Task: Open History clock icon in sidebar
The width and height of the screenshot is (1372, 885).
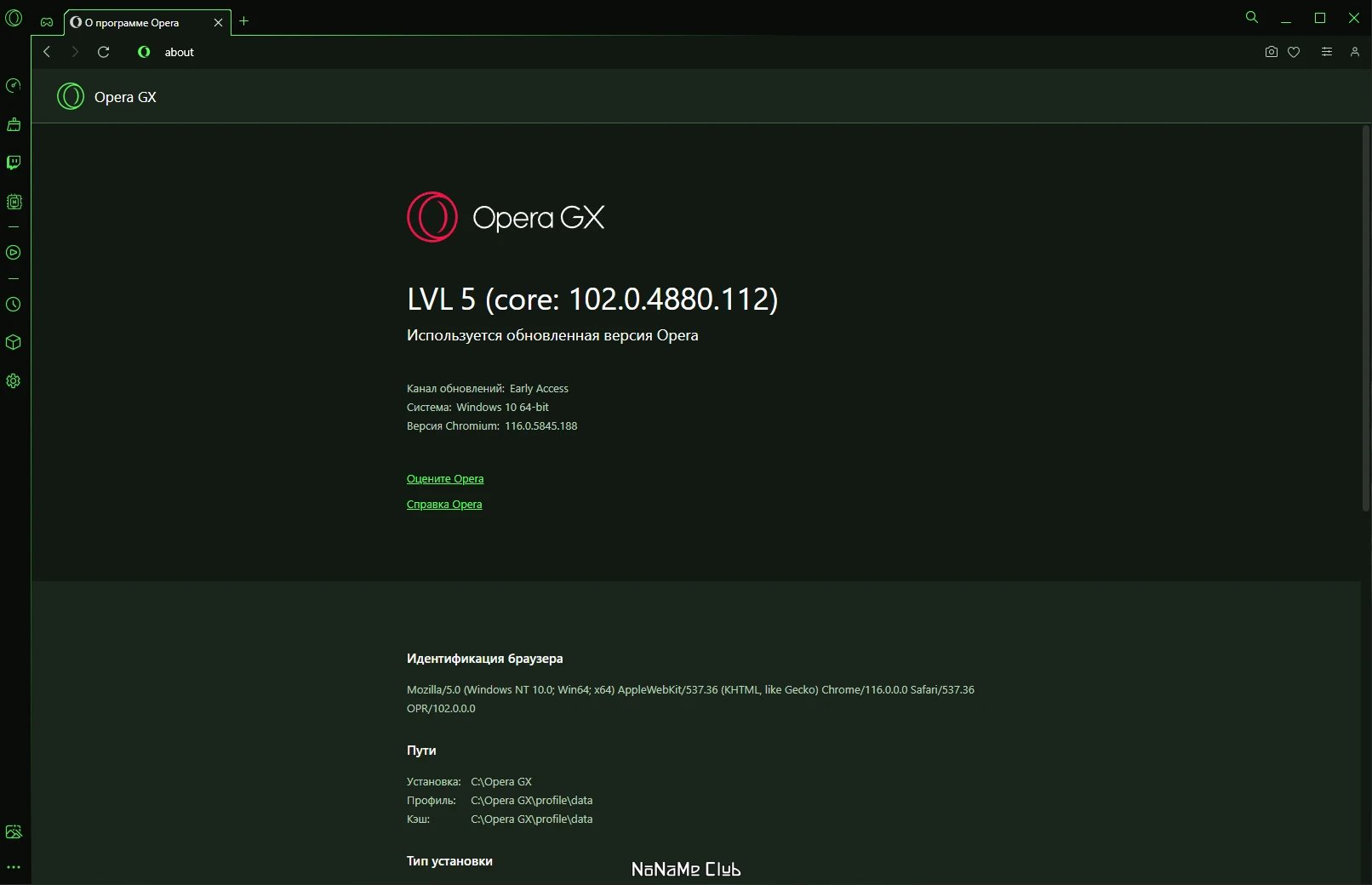Action: pos(14,304)
